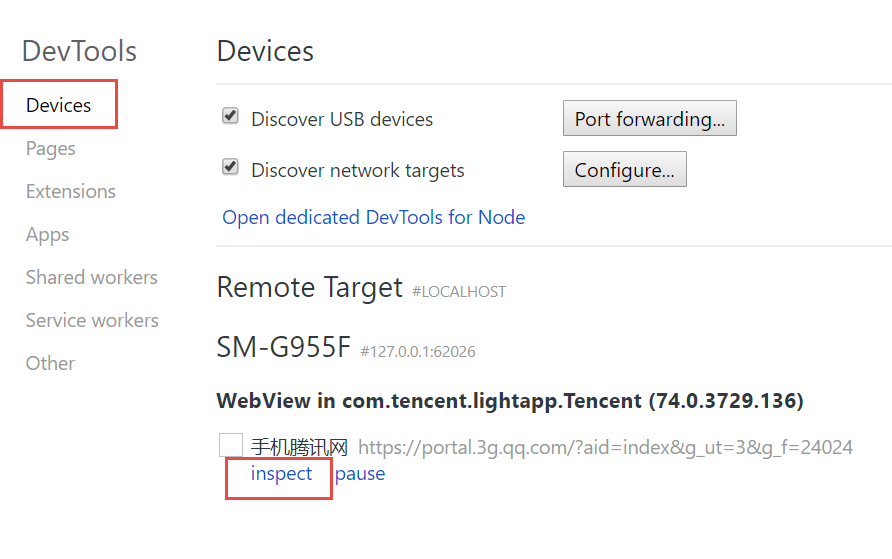Go to Extensions in the sidebar
The image size is (892, 559).
[x=70, y=191]
